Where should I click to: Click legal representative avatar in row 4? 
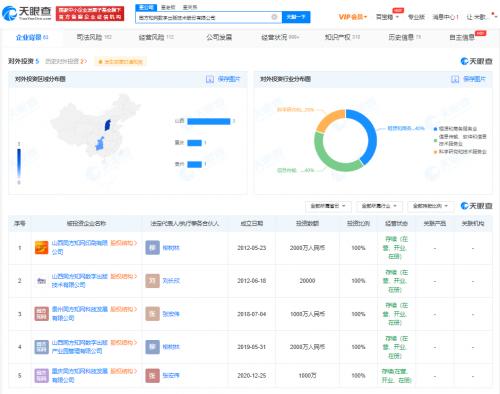coord(152,347)
